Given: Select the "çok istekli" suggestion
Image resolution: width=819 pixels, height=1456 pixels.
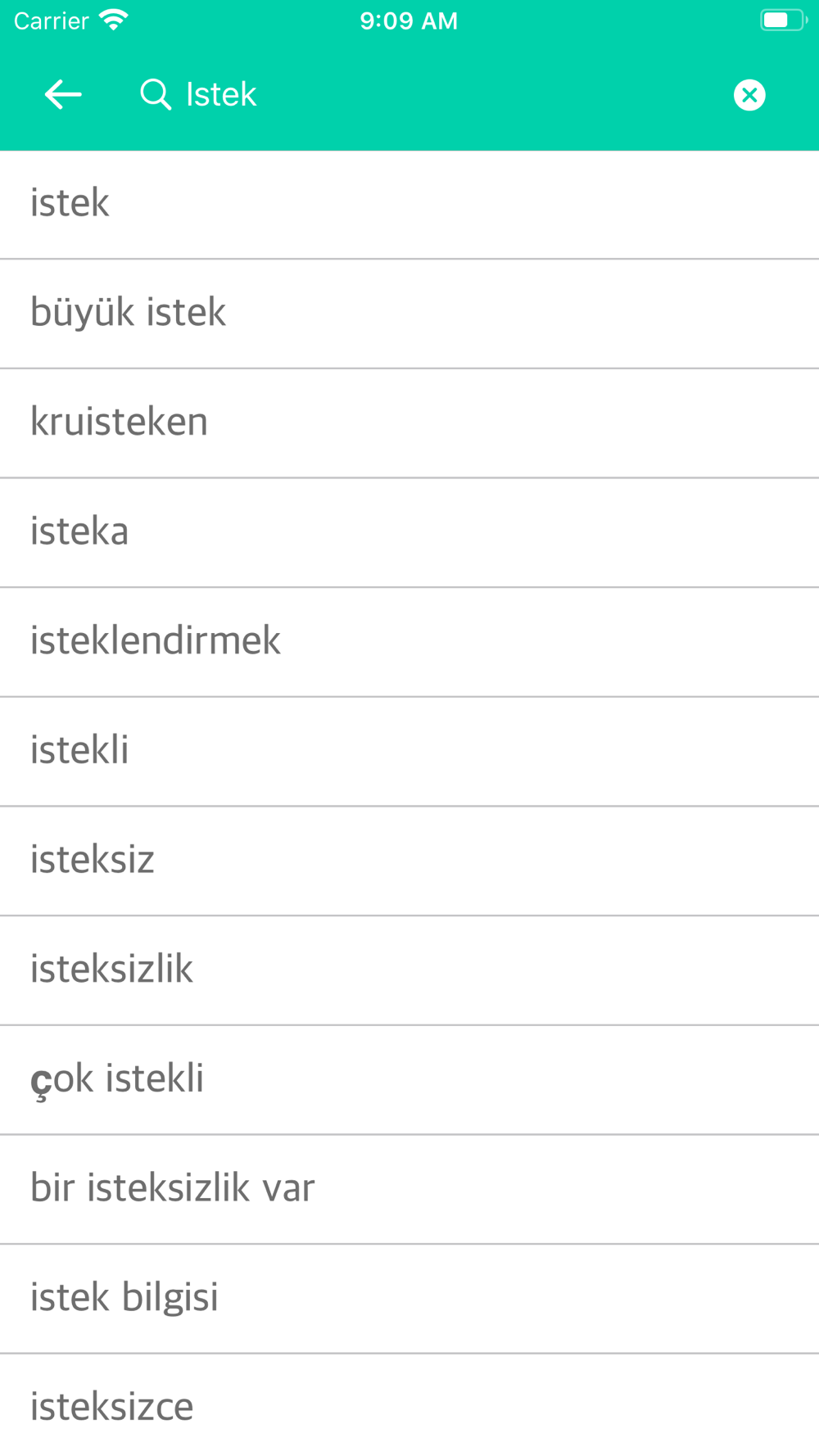Looking at the screenshot, I should [409, 1079].
